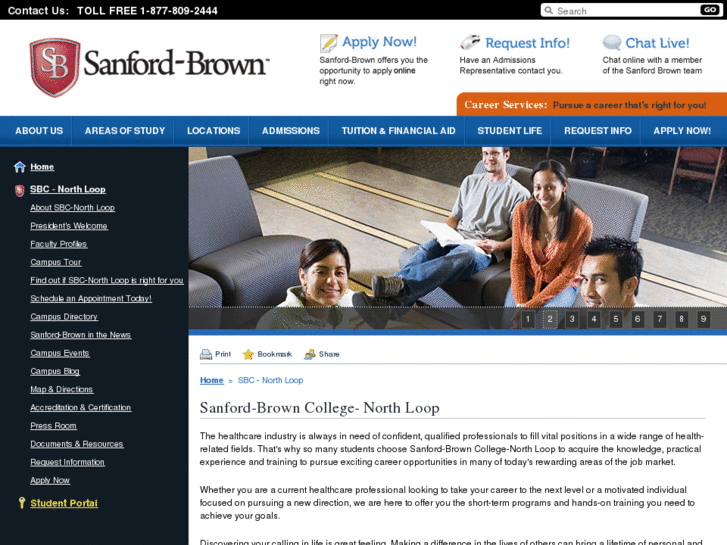Image resolution: width=727 pixels, height=545 pixels.
Task: Click the Bookmark text link
Action: click(x=274, y=354)
